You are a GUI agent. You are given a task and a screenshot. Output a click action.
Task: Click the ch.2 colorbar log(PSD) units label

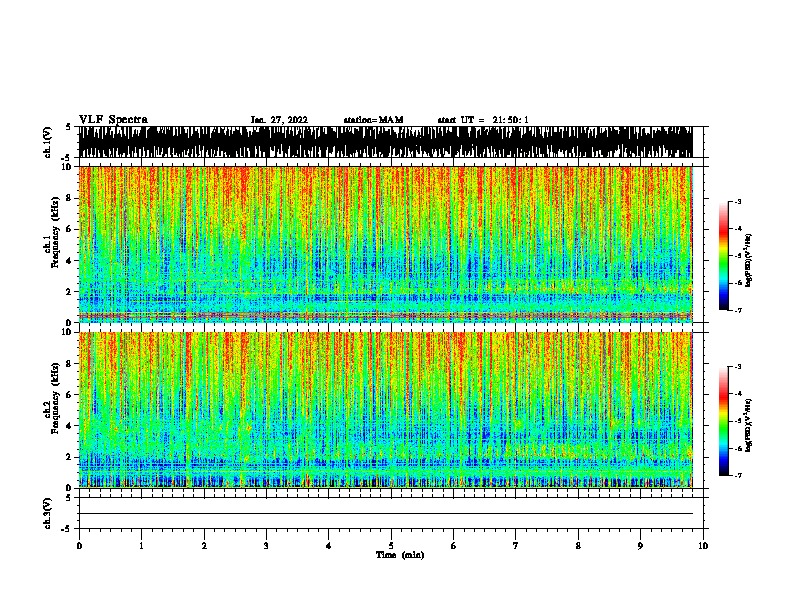click(x=749, y=425)
